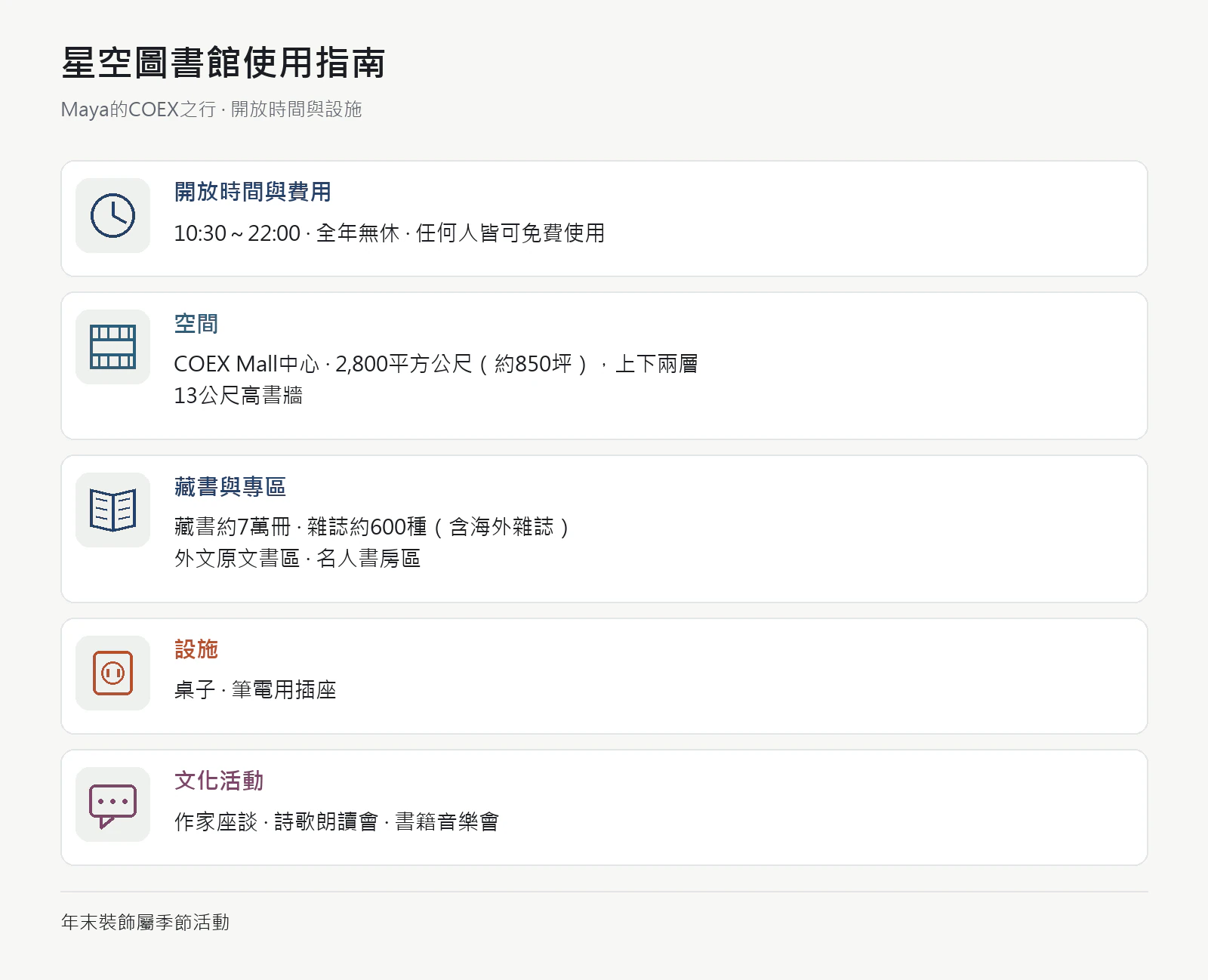Screen dimensions: 1208x980
Task: Click the film-strip style space icon
Action: [112, 347]
